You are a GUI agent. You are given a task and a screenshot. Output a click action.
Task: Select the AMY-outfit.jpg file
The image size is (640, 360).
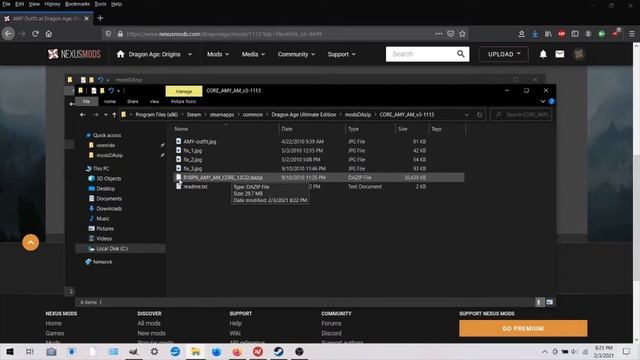point(200,142)
